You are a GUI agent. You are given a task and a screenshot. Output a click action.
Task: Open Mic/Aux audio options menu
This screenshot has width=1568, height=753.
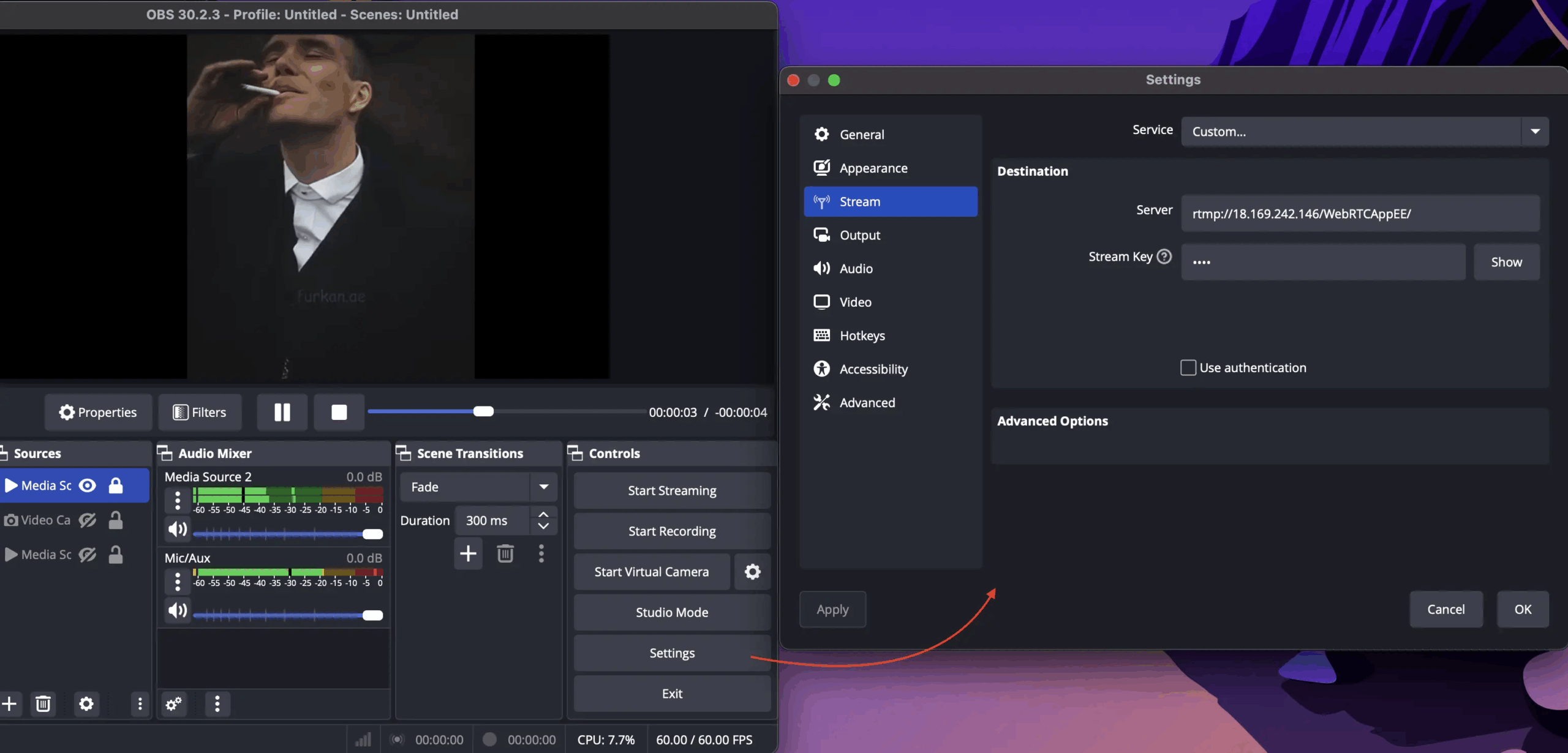(178, 582)
